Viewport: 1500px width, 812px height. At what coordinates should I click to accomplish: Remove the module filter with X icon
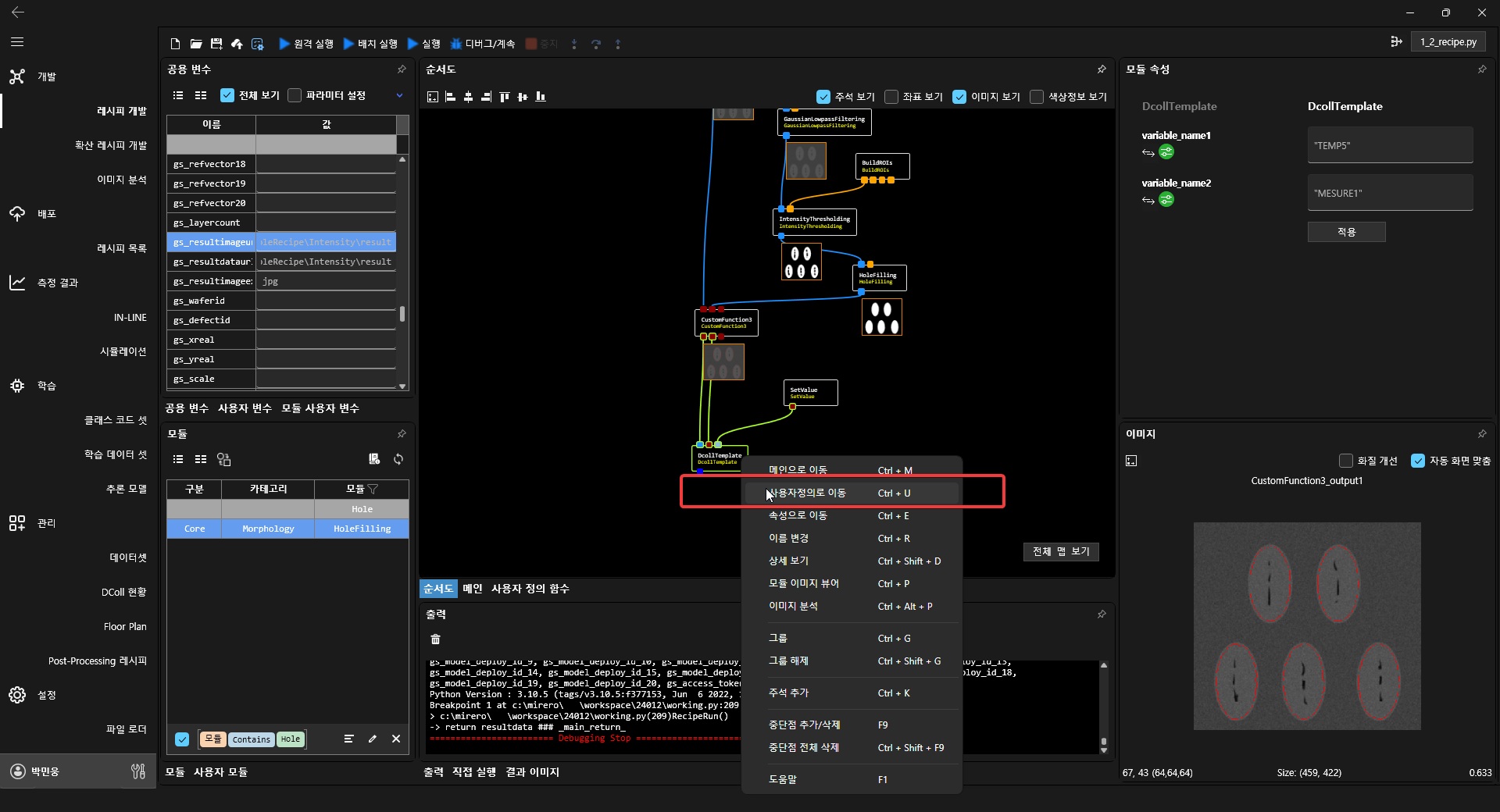pyautogui.click(x=396, y=739)
